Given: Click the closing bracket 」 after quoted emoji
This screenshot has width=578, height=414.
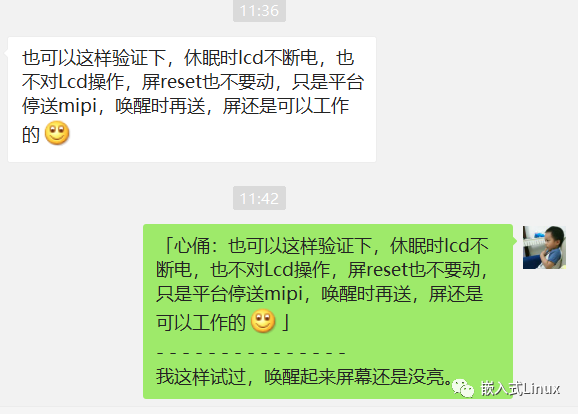Looking at the screenshot, I should (x=285, y=321).
